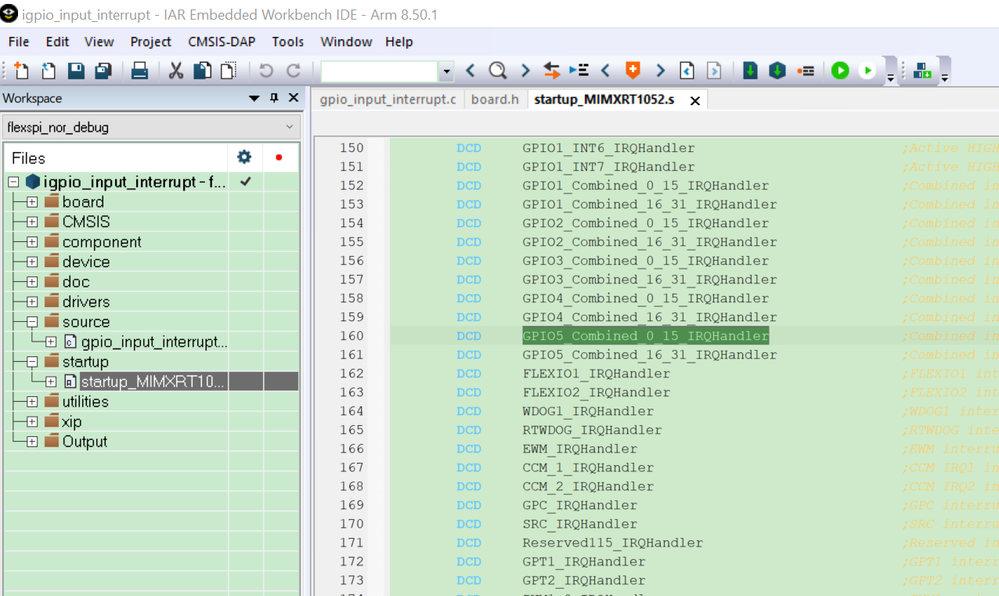
Task: Open the View menu
Action: click(x=99, y=41)
